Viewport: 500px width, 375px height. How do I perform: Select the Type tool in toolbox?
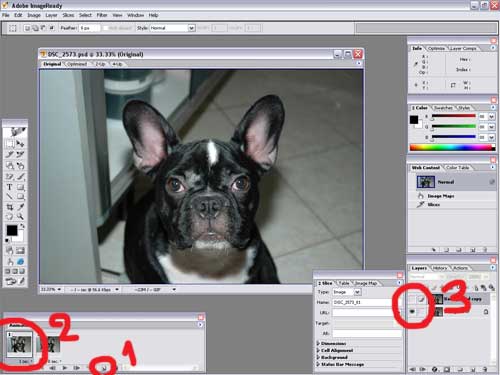point(10,187)
